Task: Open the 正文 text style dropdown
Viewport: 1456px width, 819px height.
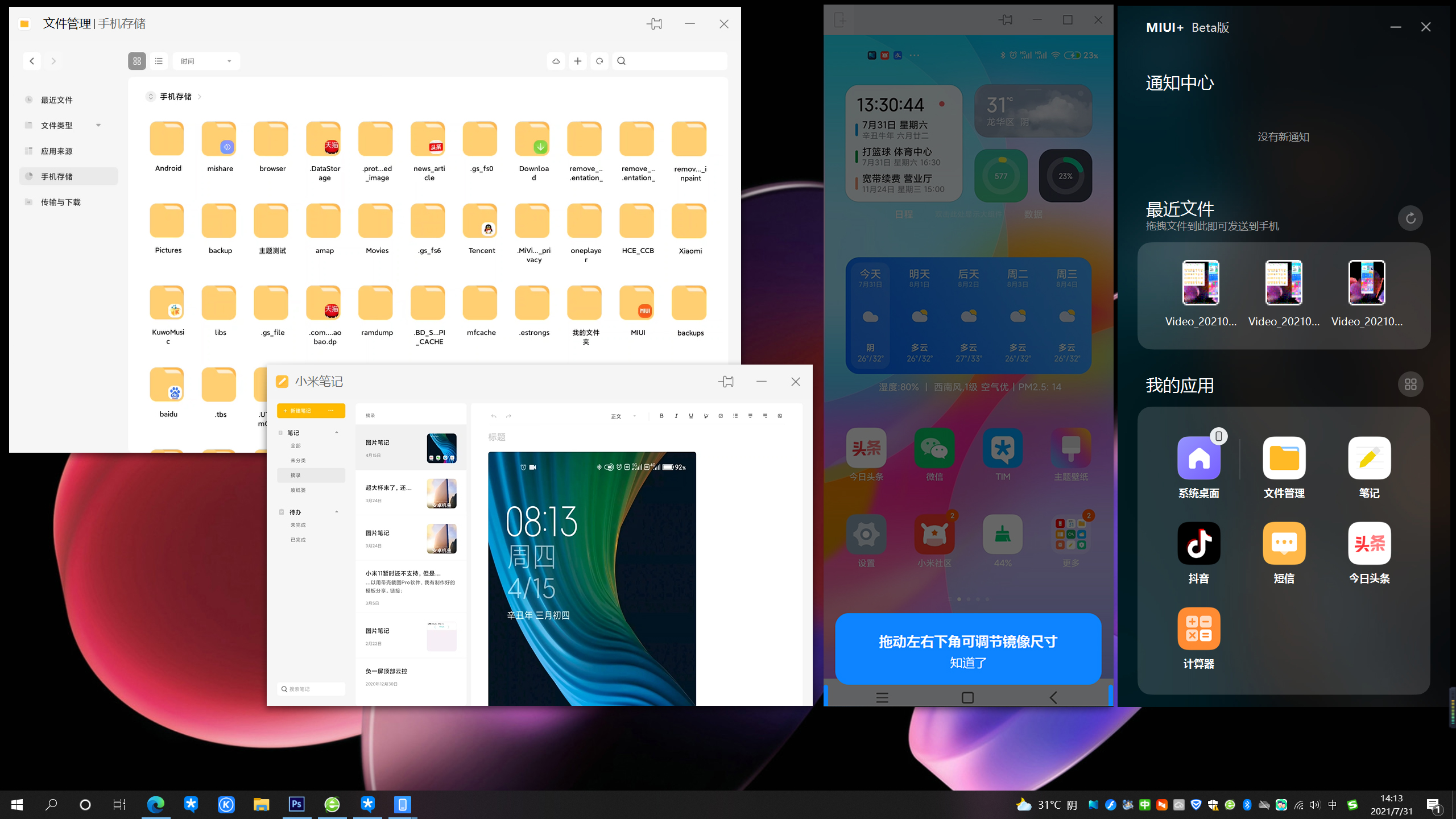Action: click(x=623, y=416)
